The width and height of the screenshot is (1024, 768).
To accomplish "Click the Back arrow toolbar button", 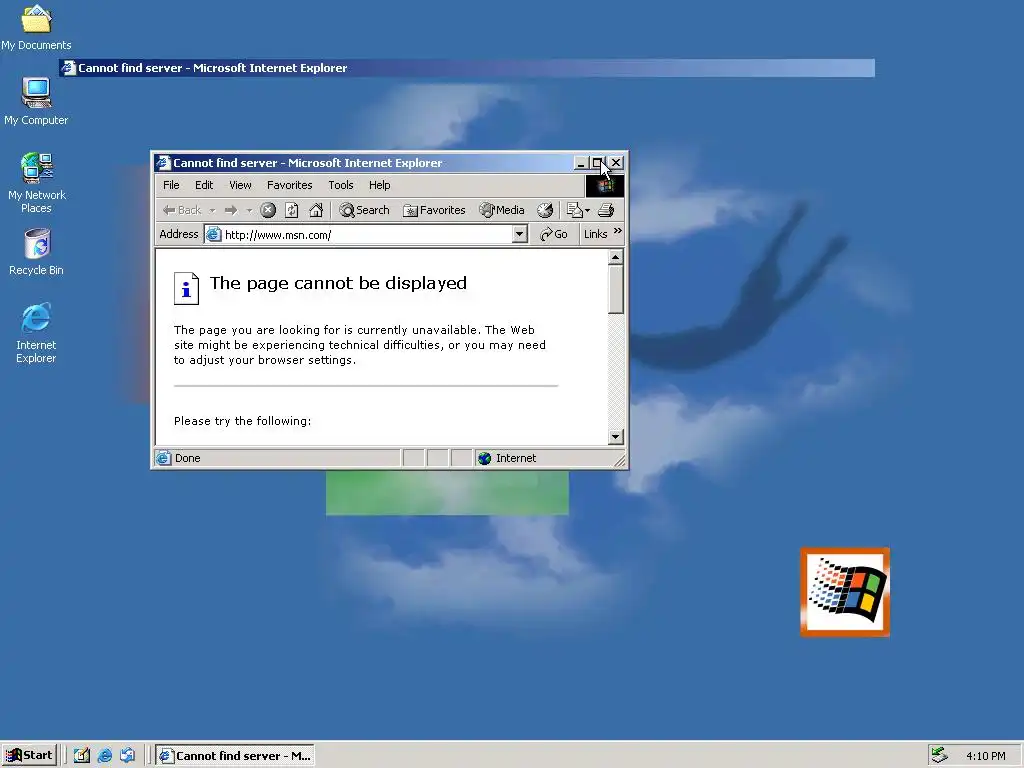I will (x=182, y=210).
